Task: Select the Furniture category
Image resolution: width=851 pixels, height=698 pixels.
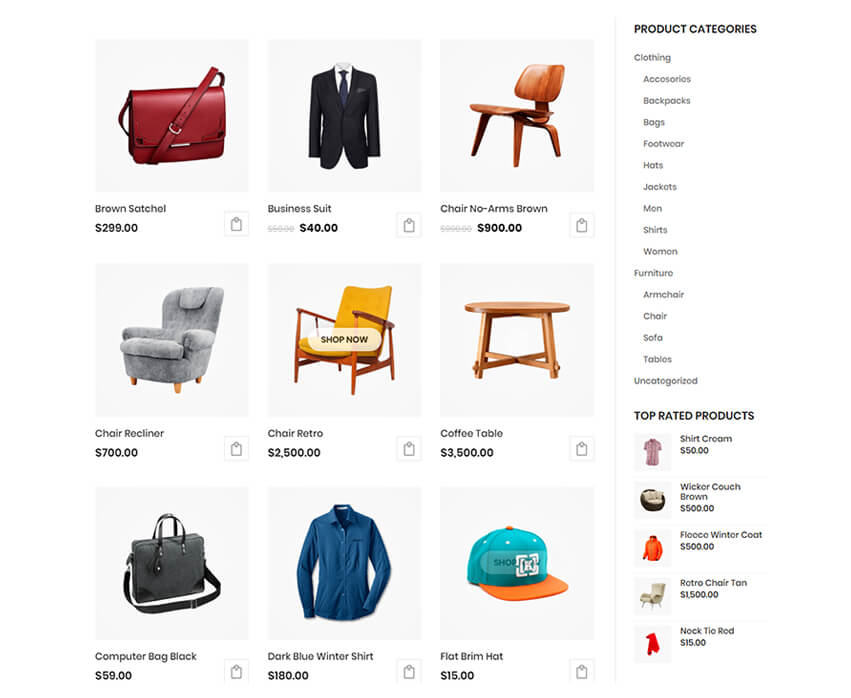Action: pos(653,273)
